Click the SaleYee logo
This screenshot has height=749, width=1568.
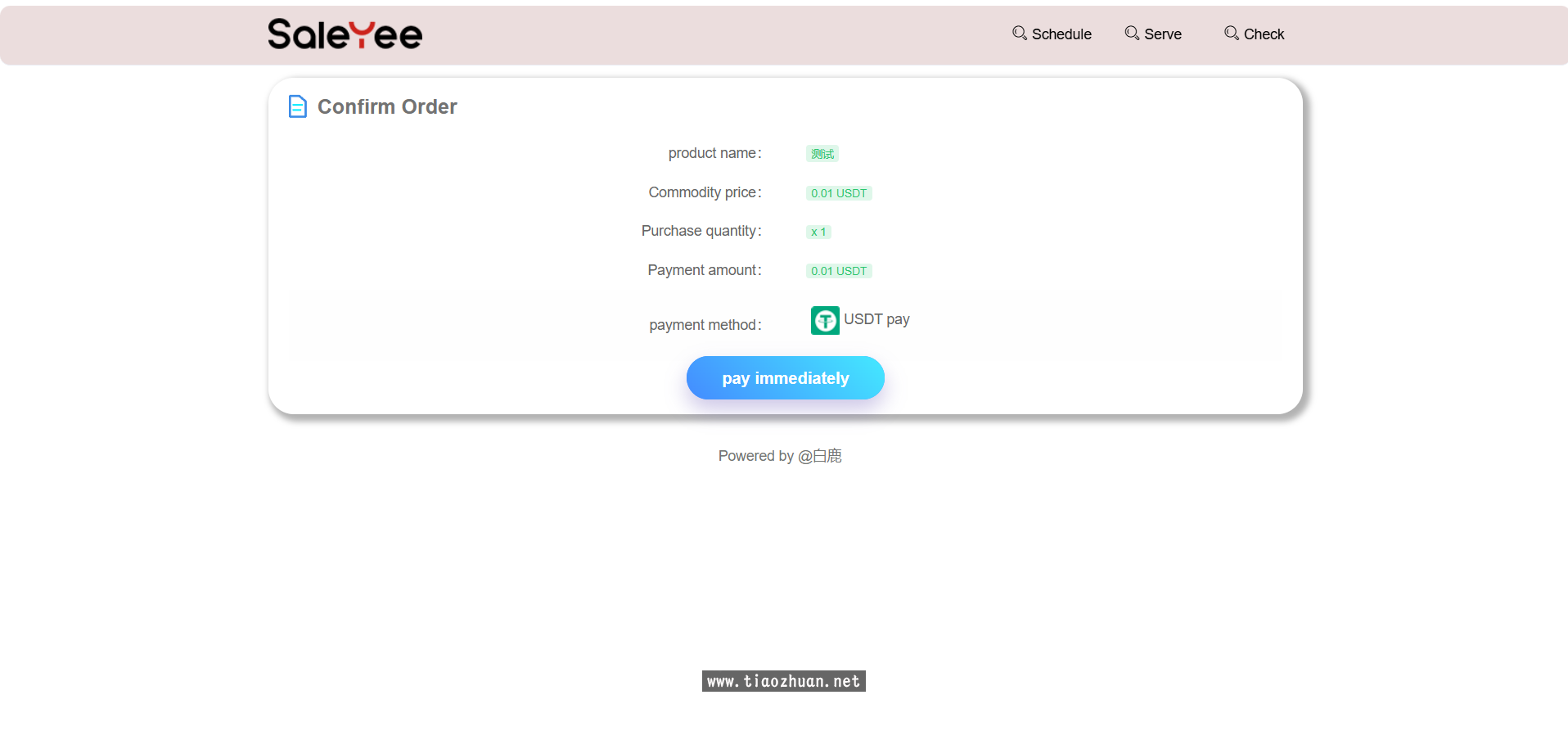(x=345, y=34)
